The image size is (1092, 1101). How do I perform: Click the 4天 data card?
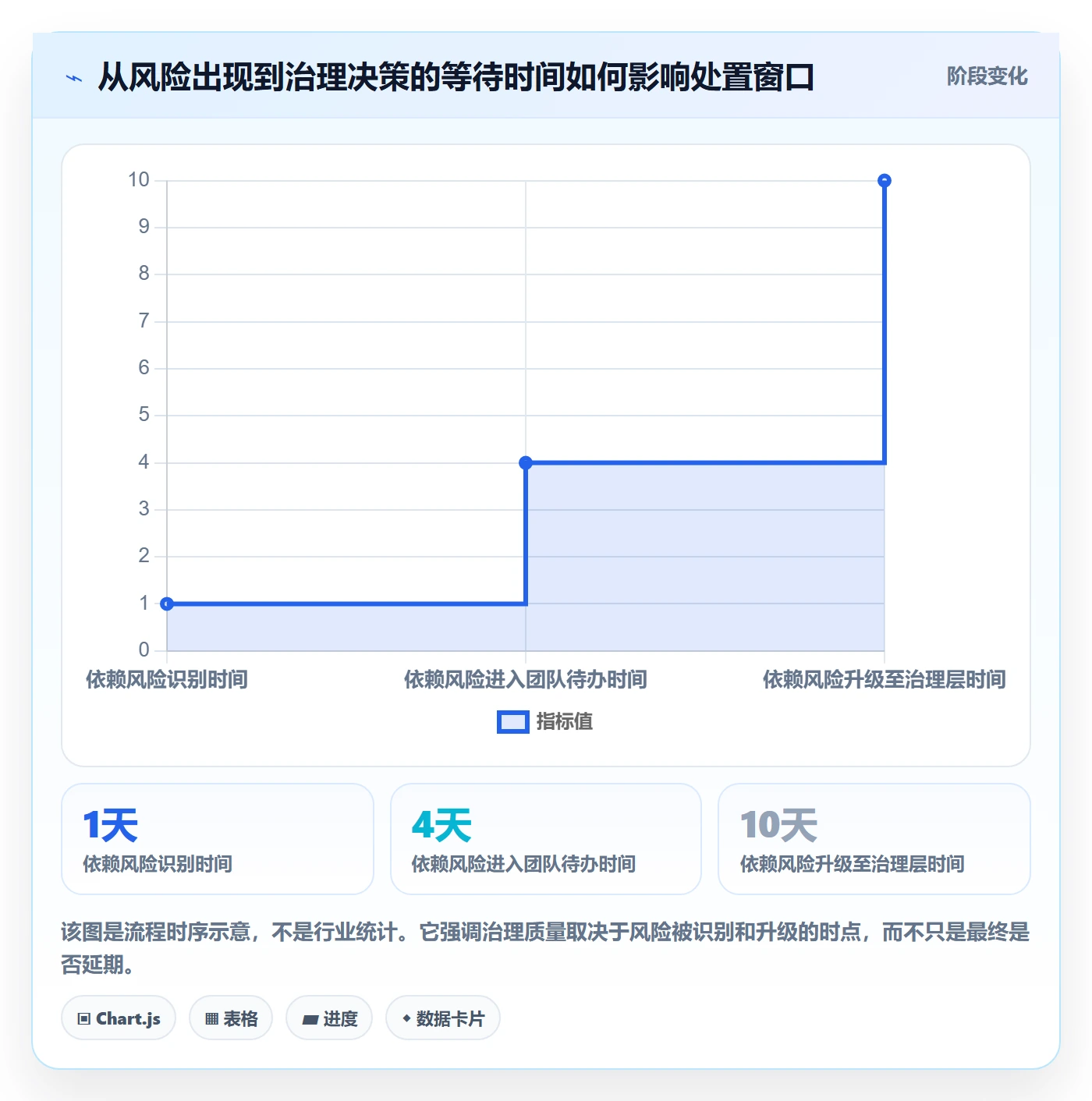[x=546, y=839]
